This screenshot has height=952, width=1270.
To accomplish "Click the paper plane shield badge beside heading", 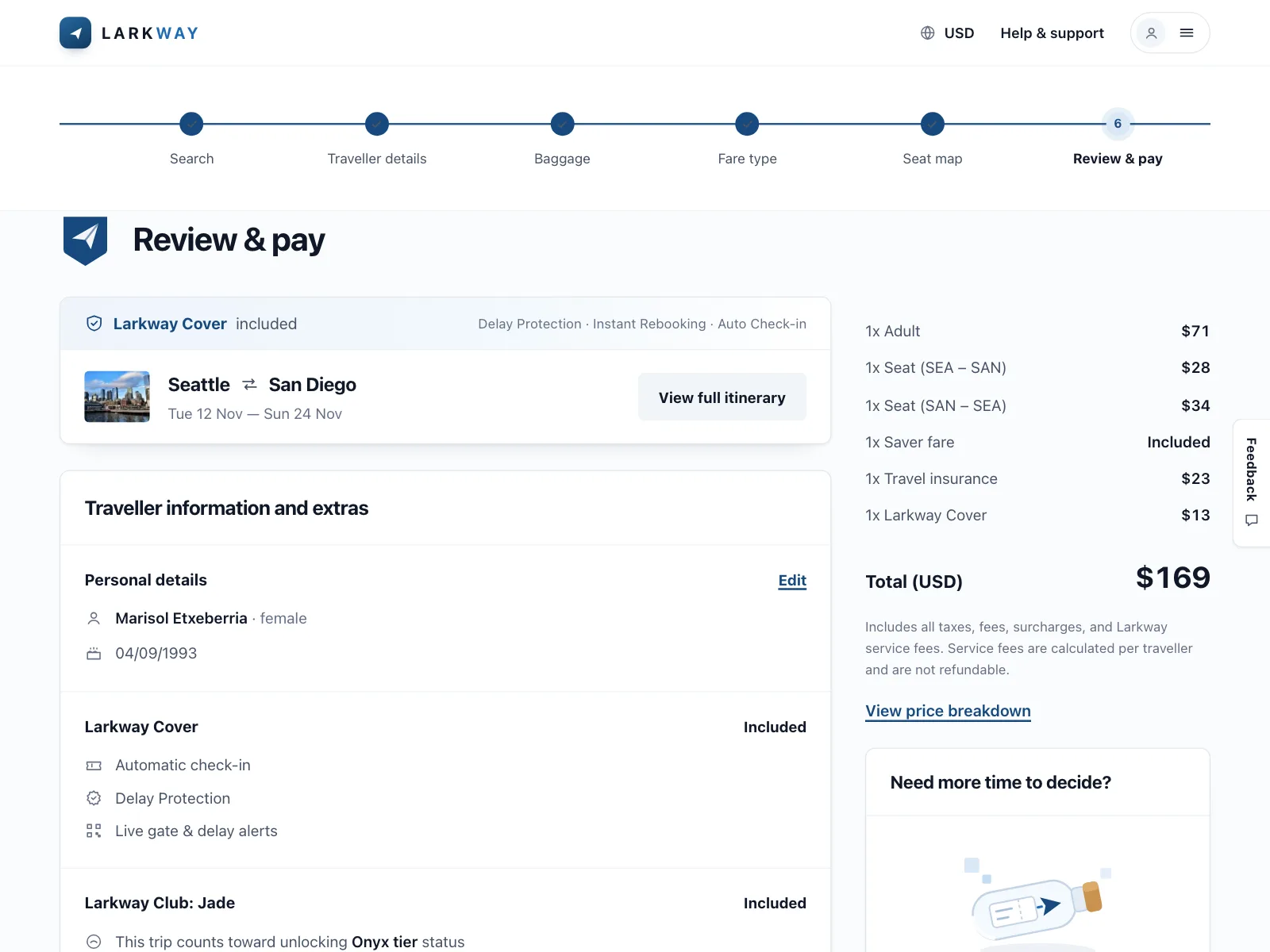I will pos(85,240).
